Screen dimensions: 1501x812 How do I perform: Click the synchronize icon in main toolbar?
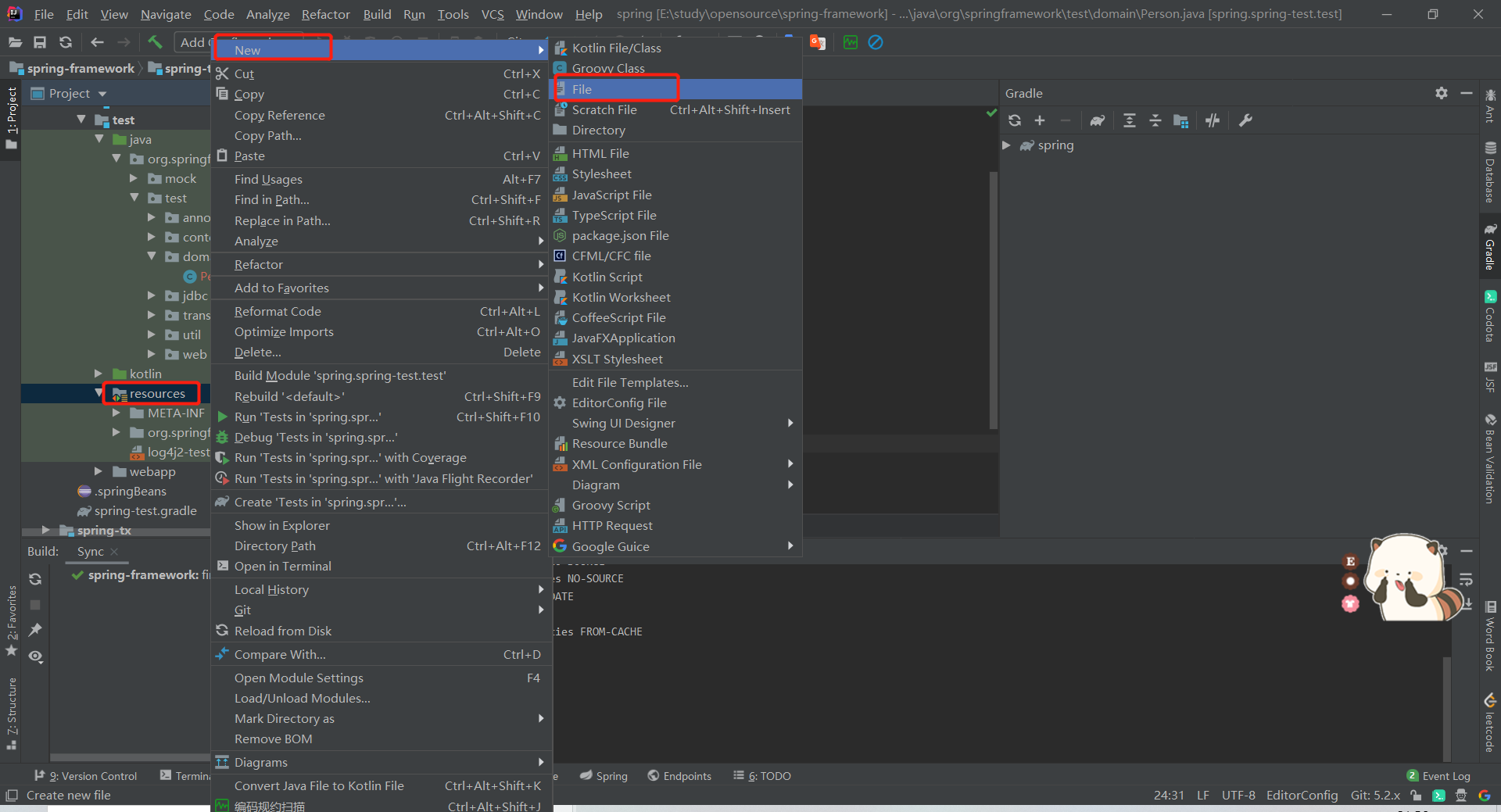coord(66,42)
